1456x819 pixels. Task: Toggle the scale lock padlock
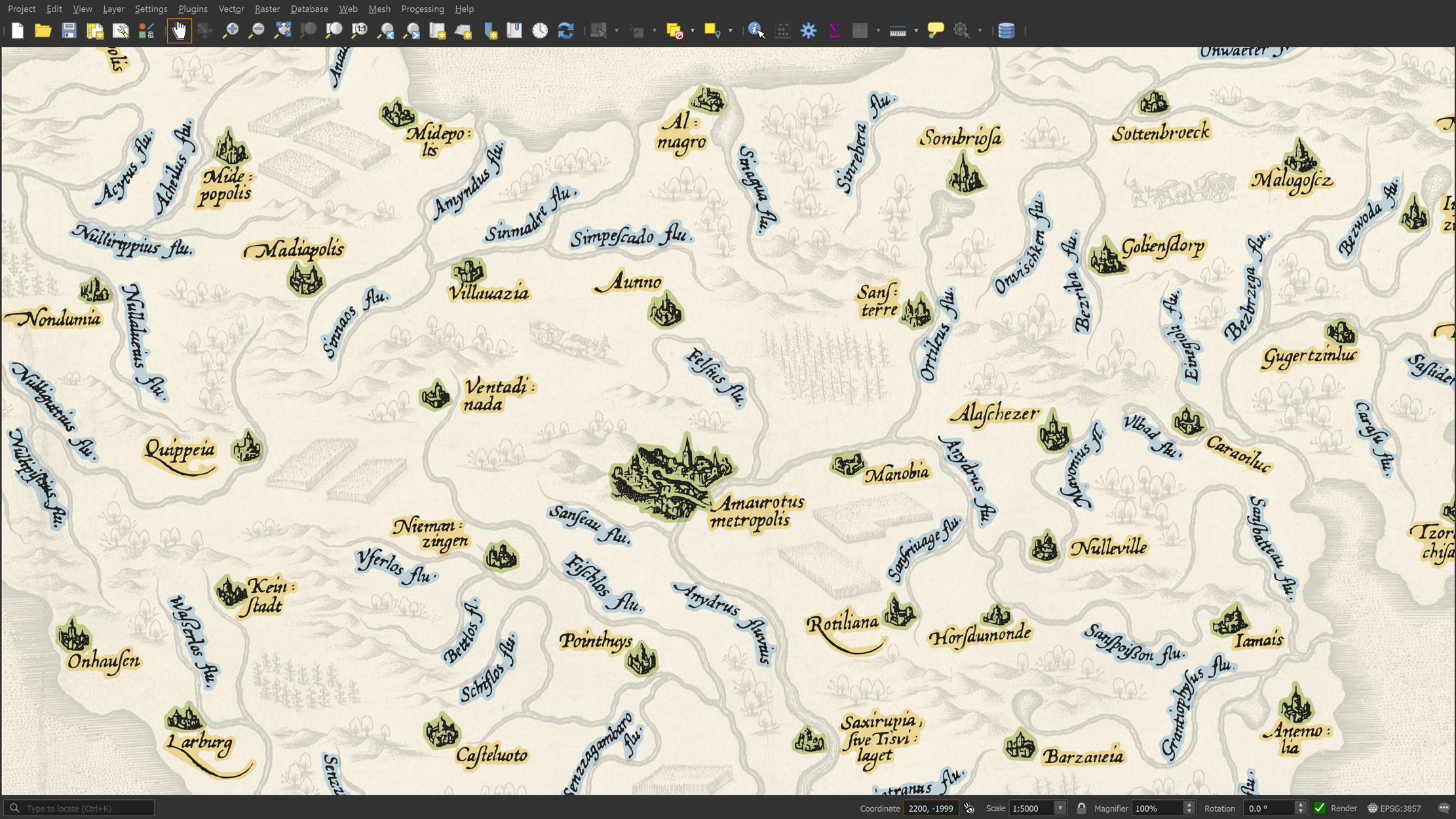point(1081,808)
